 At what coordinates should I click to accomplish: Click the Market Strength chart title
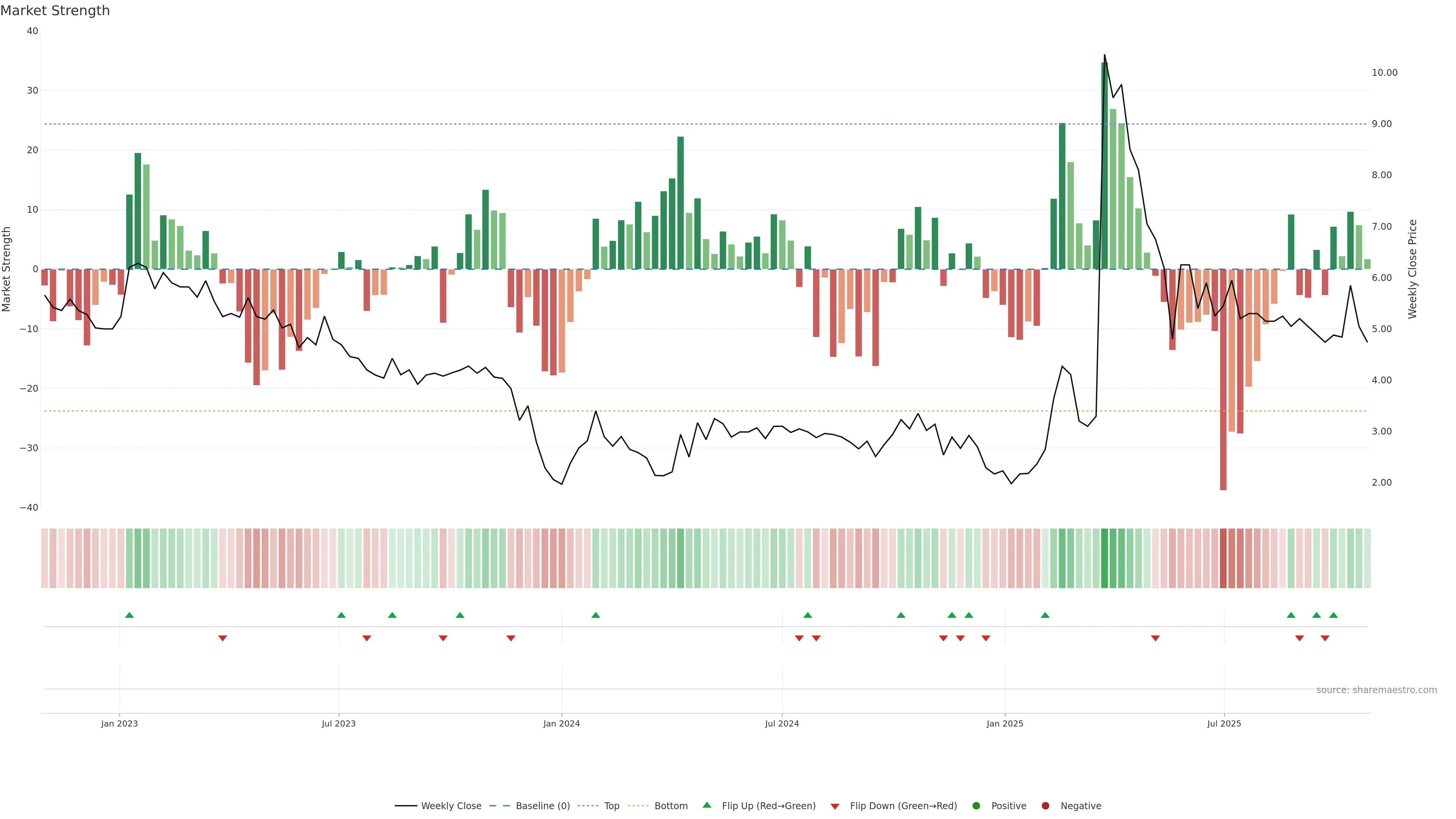tap(55, 11)
